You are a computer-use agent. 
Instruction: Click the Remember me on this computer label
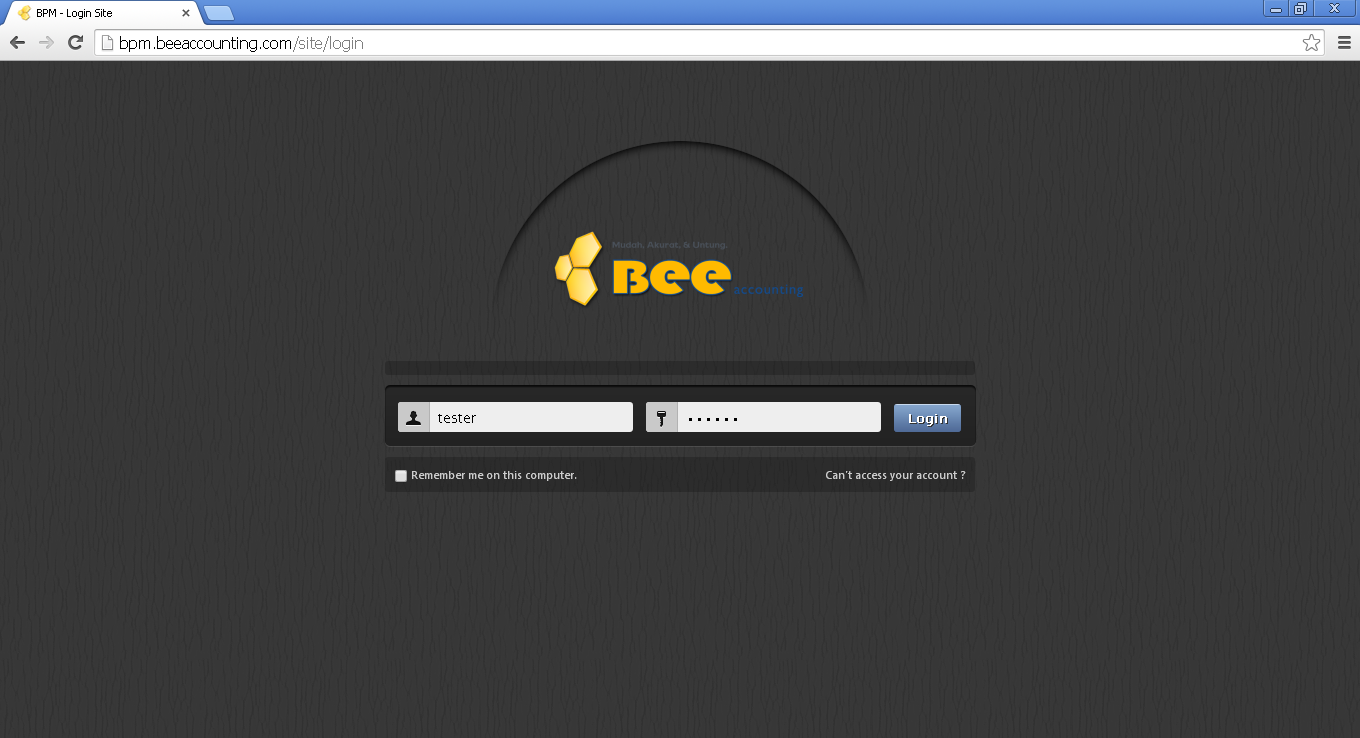coord(494,475)
